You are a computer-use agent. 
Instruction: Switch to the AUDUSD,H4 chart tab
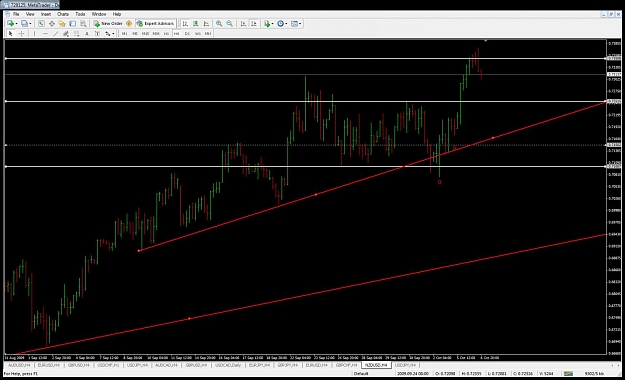pyautogui.click(x=19, y=365)
